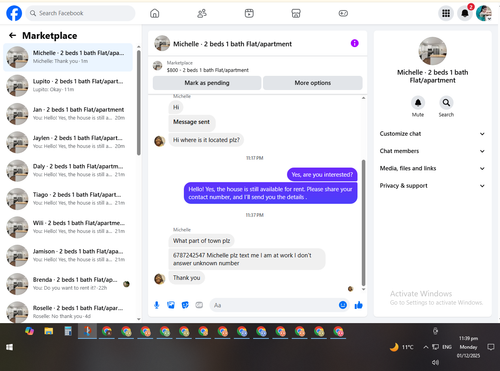Open File Explorer from taskbar

tap(49, 331)
